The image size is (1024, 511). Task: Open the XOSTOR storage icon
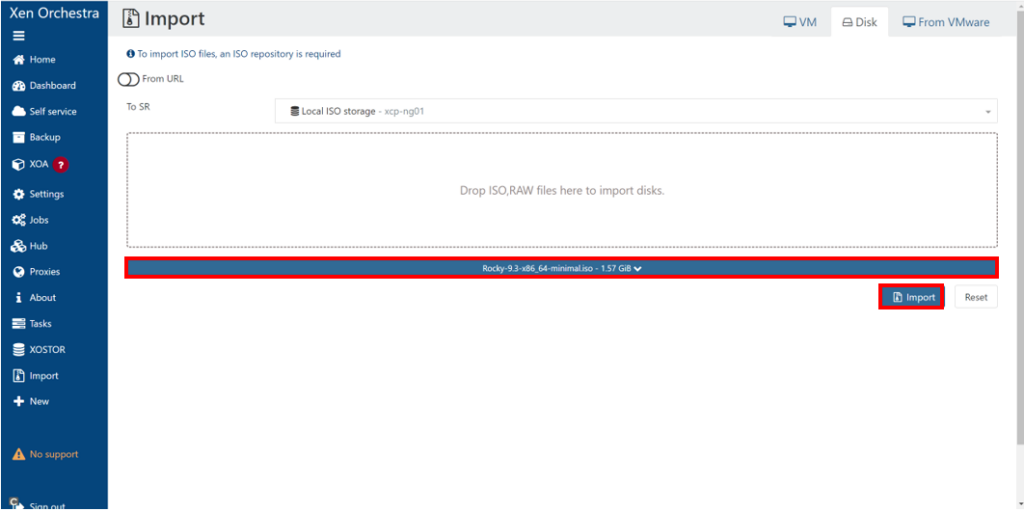[x=18, y=350]
